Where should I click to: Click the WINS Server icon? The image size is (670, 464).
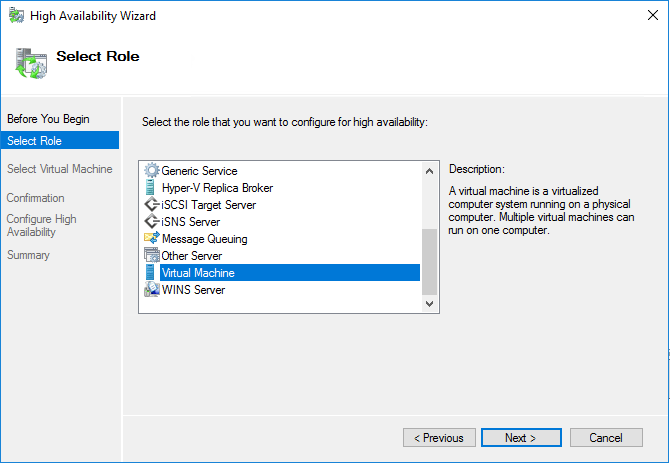click(152, 290)
